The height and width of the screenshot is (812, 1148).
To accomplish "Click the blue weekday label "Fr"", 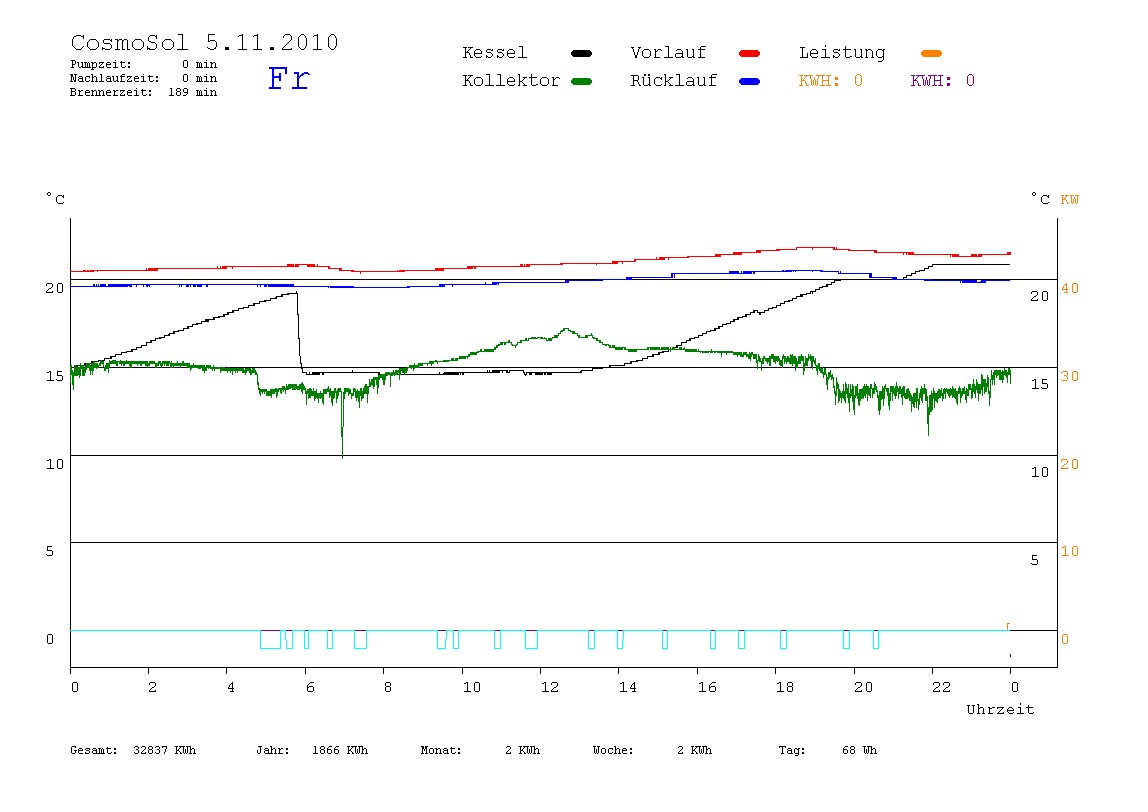I will tap(289, 78).
